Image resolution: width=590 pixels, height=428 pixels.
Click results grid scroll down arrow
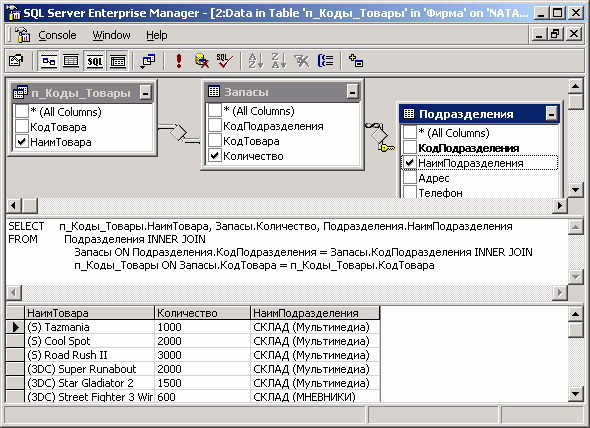(575, 394)
